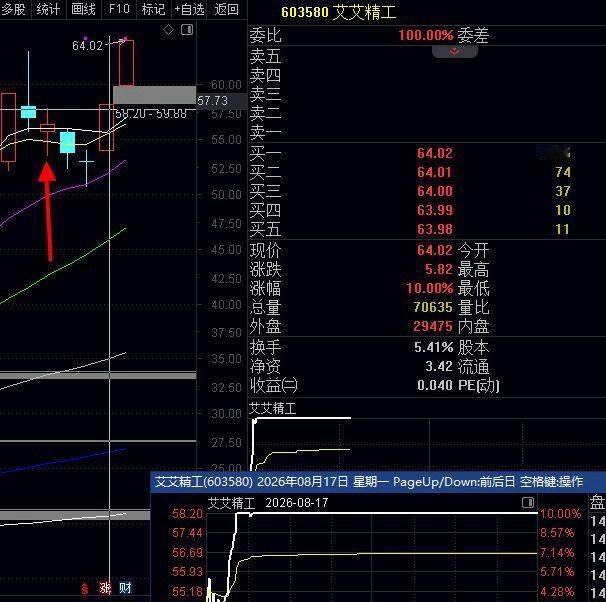Click the 换手 5.41% value
Viewport: 606px width, 602px height.
(434, 347)
